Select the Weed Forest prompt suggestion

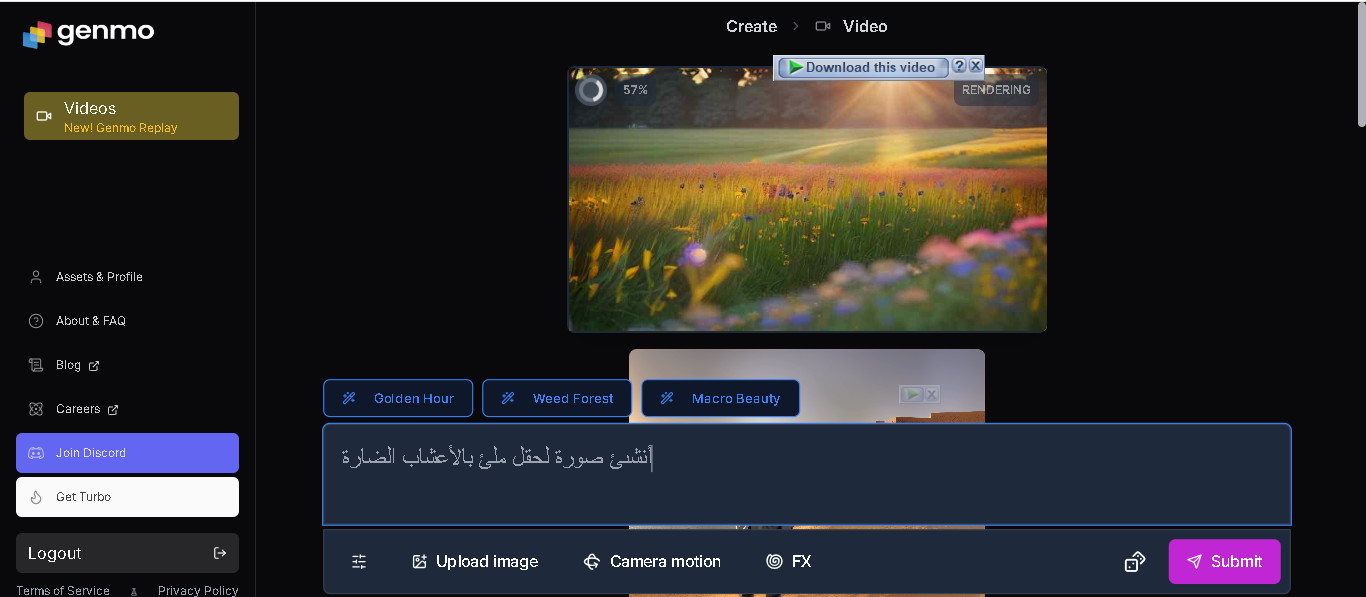[557, 398]
